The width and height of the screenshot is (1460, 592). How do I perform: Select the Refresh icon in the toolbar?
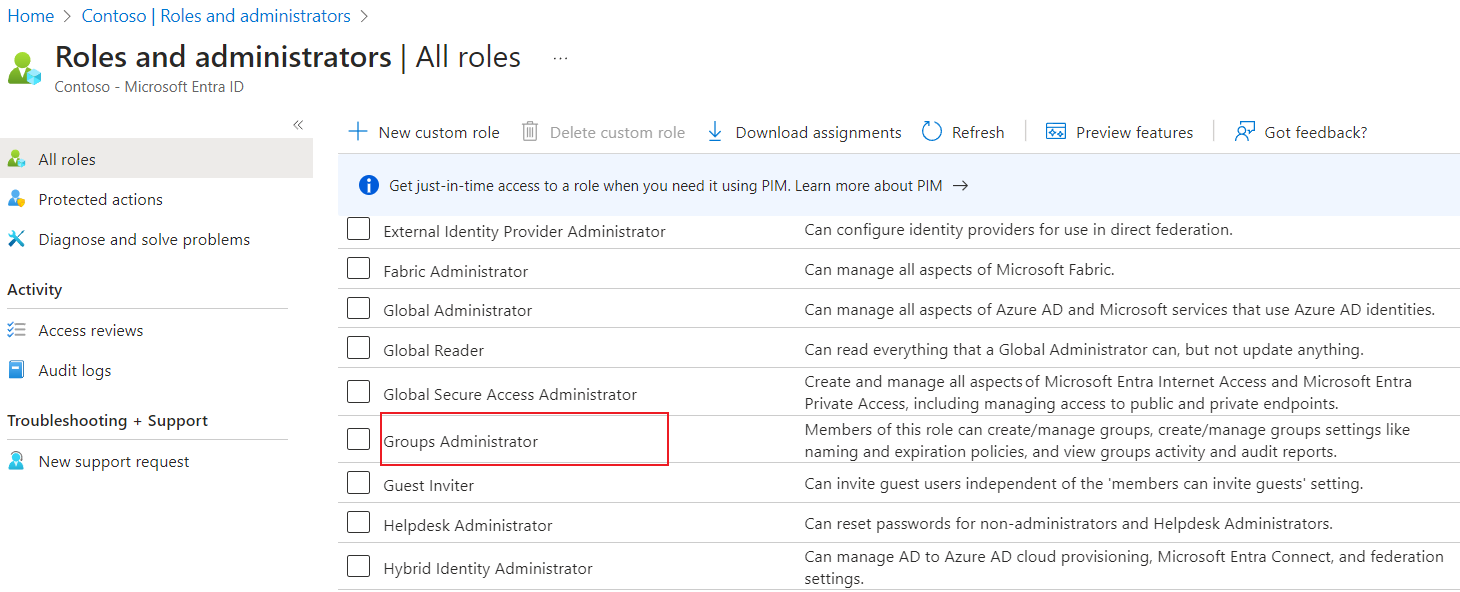[931, 131]
